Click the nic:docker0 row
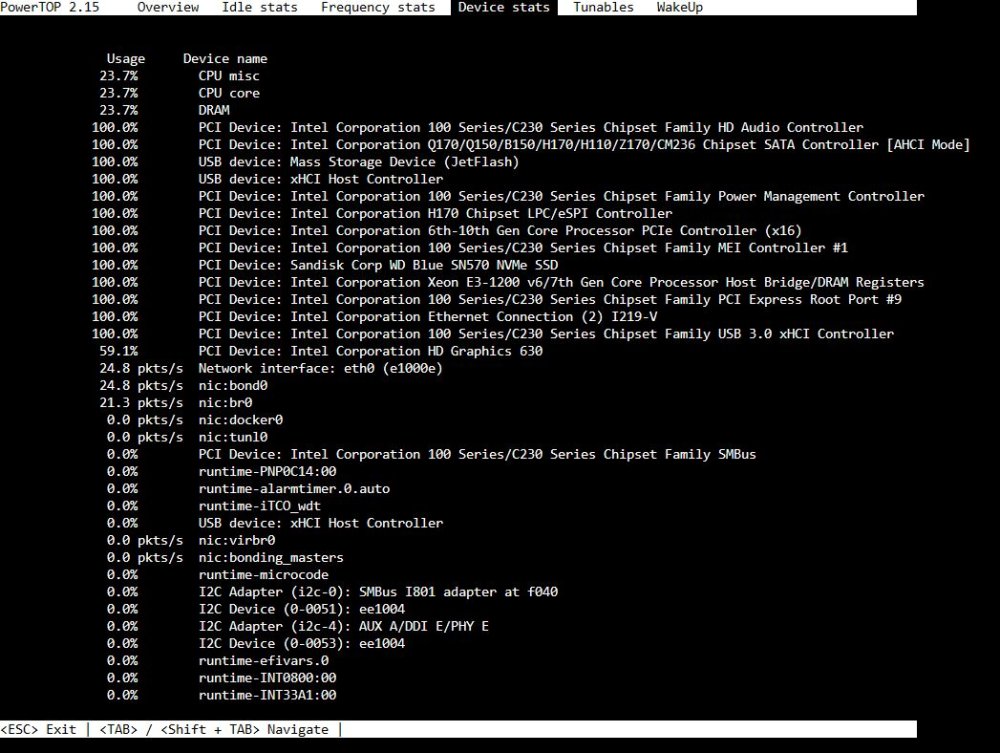1000x753 pixels. [x=195, y=420]
